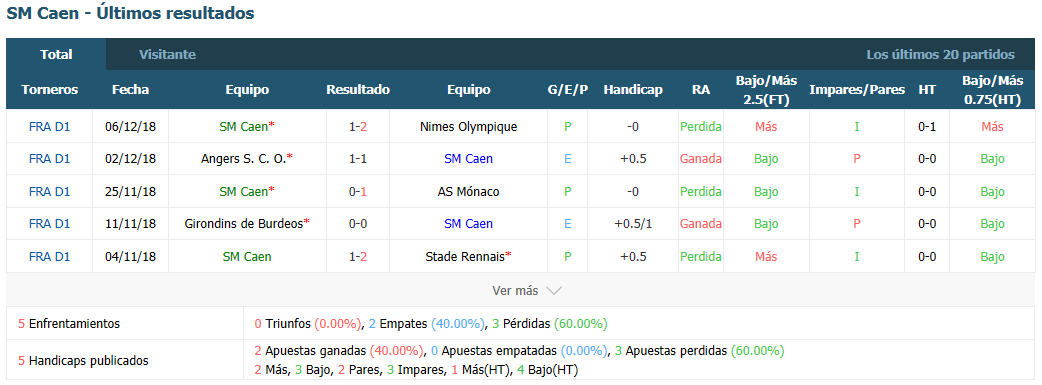1042x385 pixels.
Task: Click the blue SM Caen in 02/12/18 row
Action: coord(469,159)
